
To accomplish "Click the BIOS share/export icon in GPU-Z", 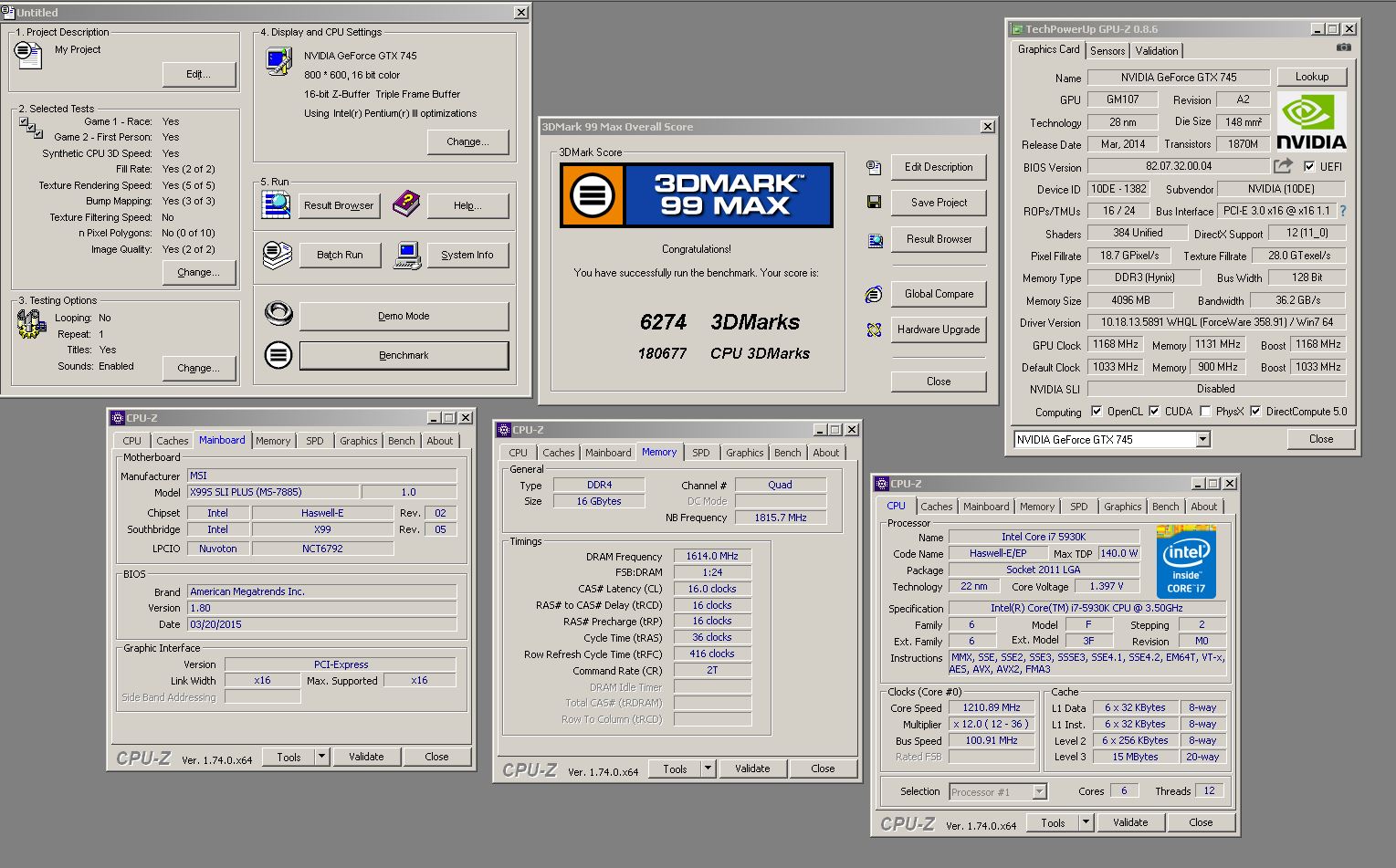I will tap(1284, 166).
